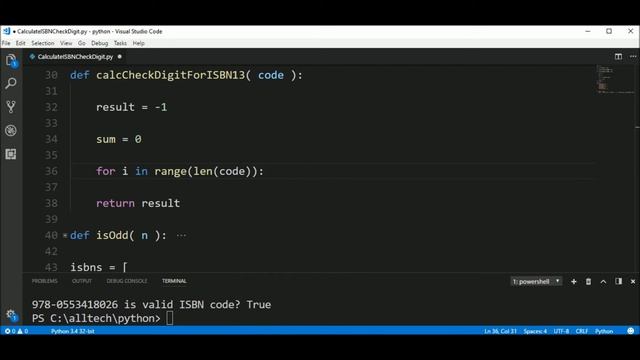Click the split editor icon
This screenshot has width=640, height=360.
coord(618,57)
